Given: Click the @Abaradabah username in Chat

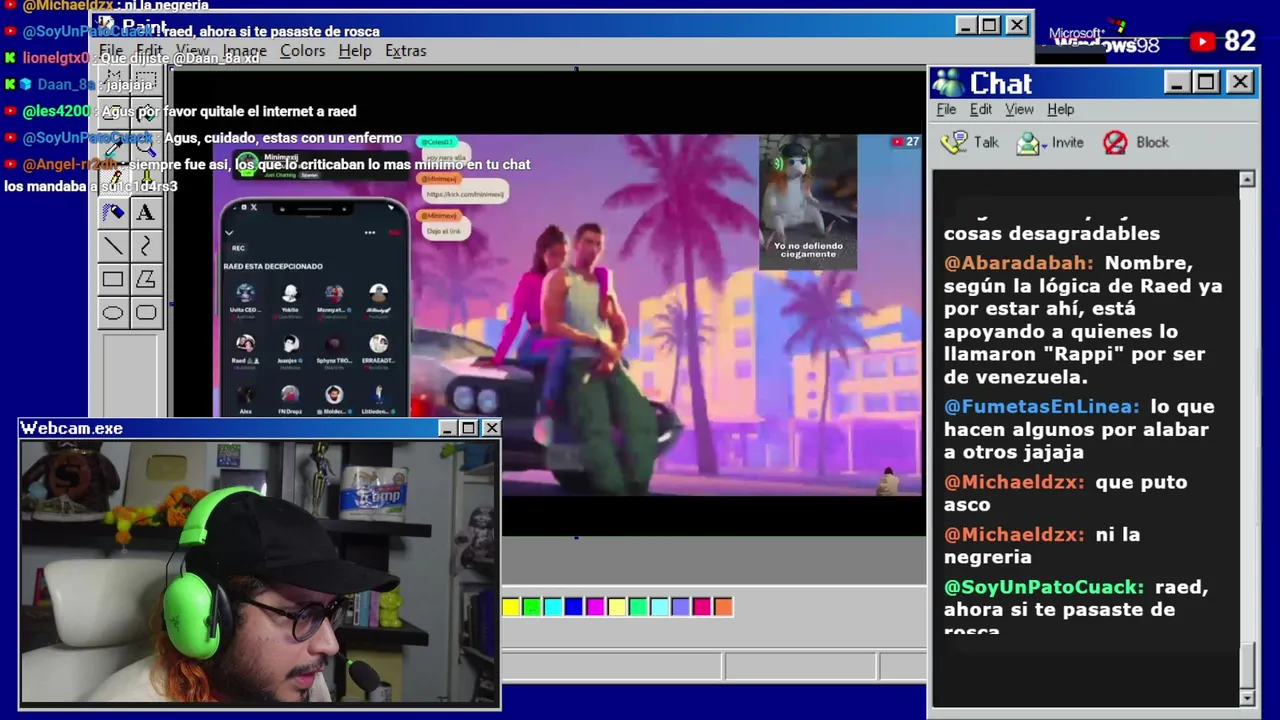Looking at the screenshot, I should point(1019,263).
